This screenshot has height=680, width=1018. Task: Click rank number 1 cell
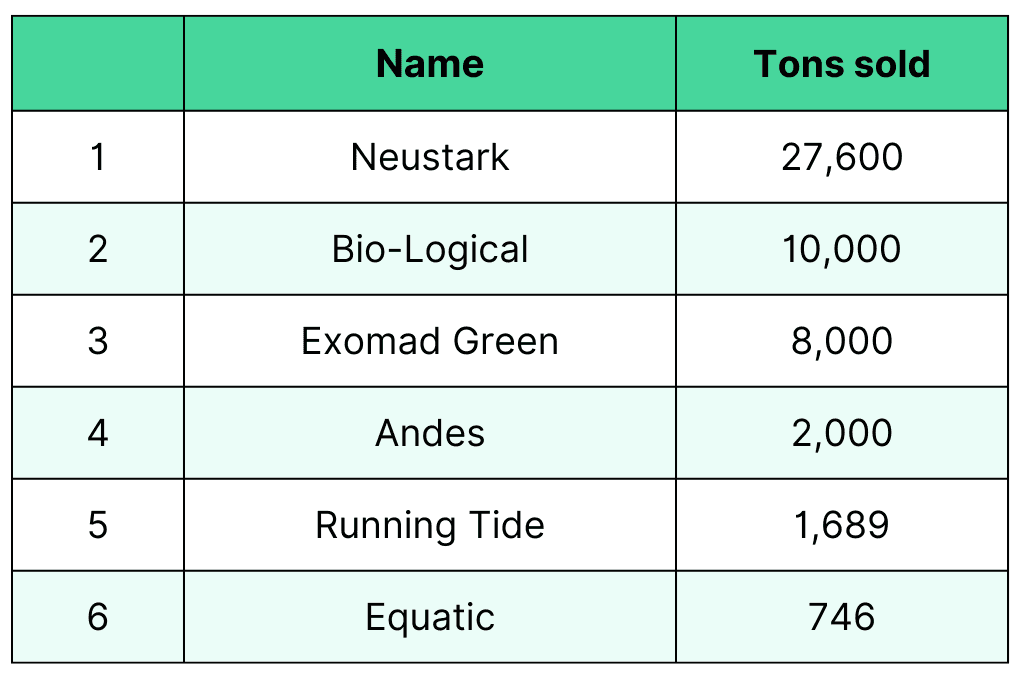pyautogui.click(x=98, y=157)
